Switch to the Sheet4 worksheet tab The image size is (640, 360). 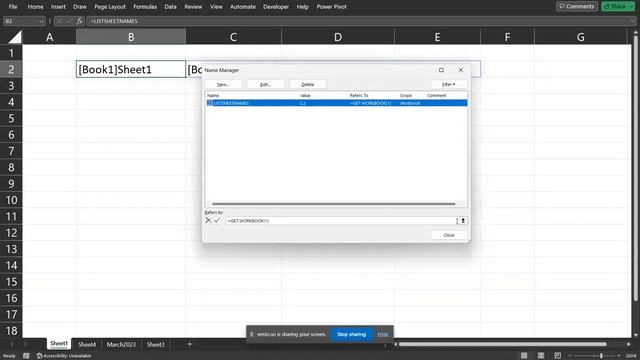coord(87,344)
